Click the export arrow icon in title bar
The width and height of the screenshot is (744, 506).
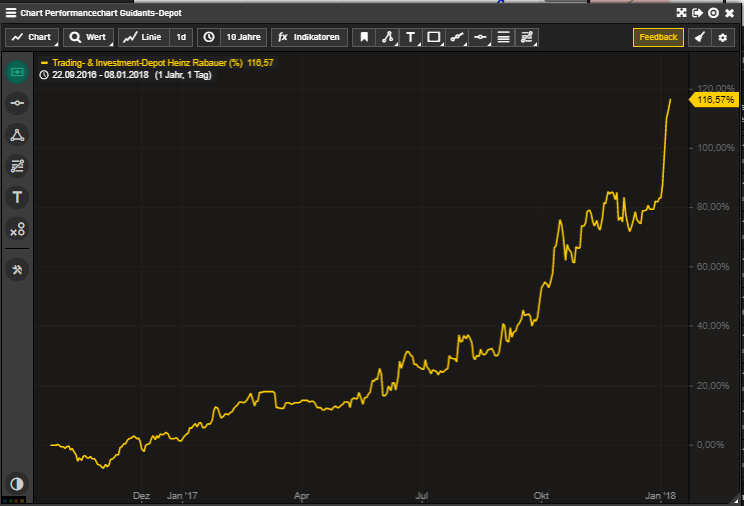coord(697,13)
